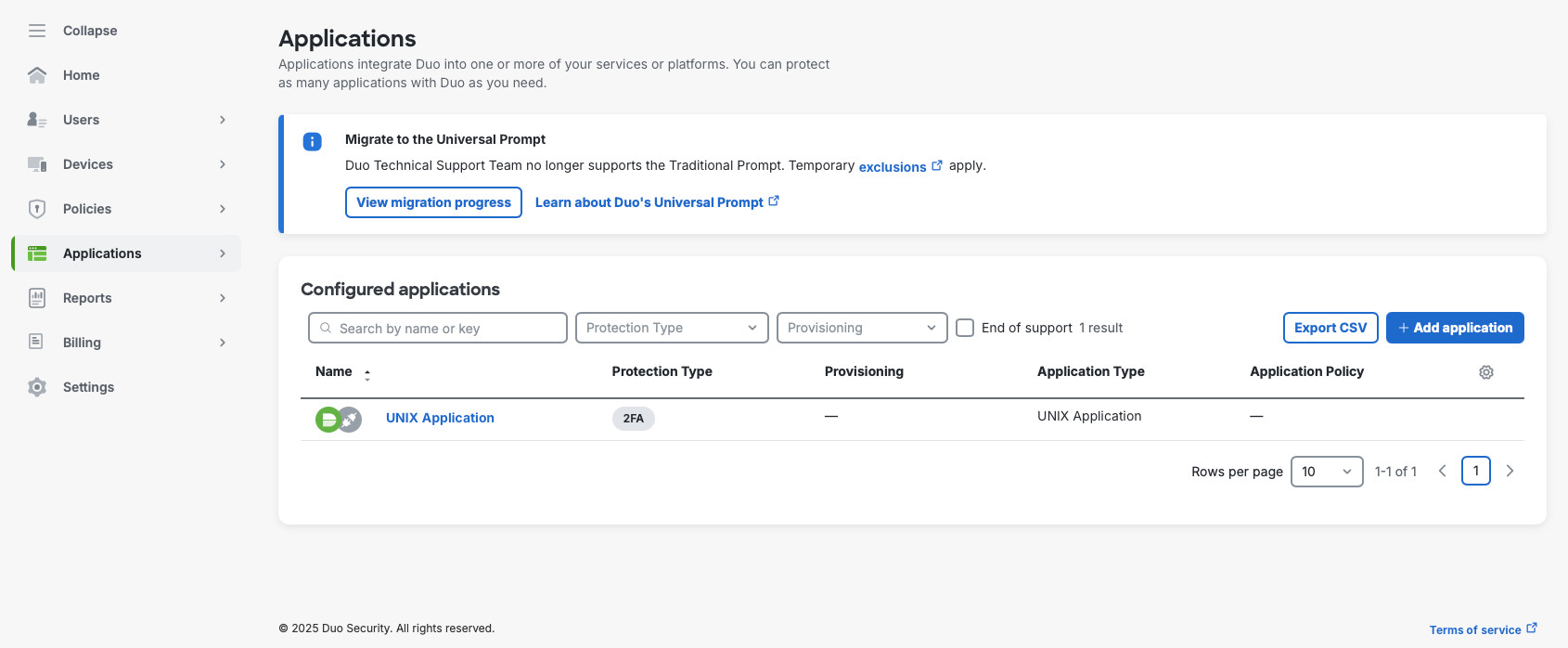Open table column settings gear icon

click(1485, 372)
